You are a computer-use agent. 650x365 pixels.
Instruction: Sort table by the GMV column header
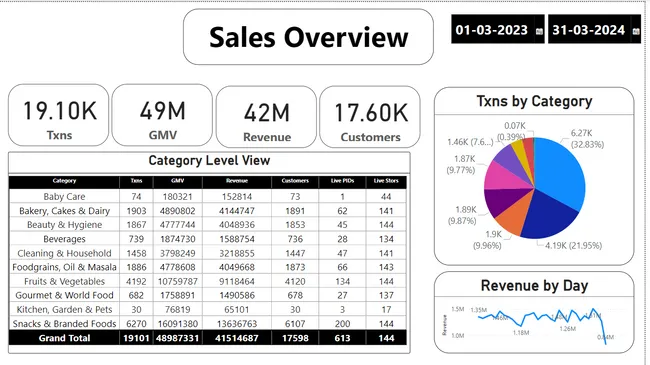click(178, 181)
